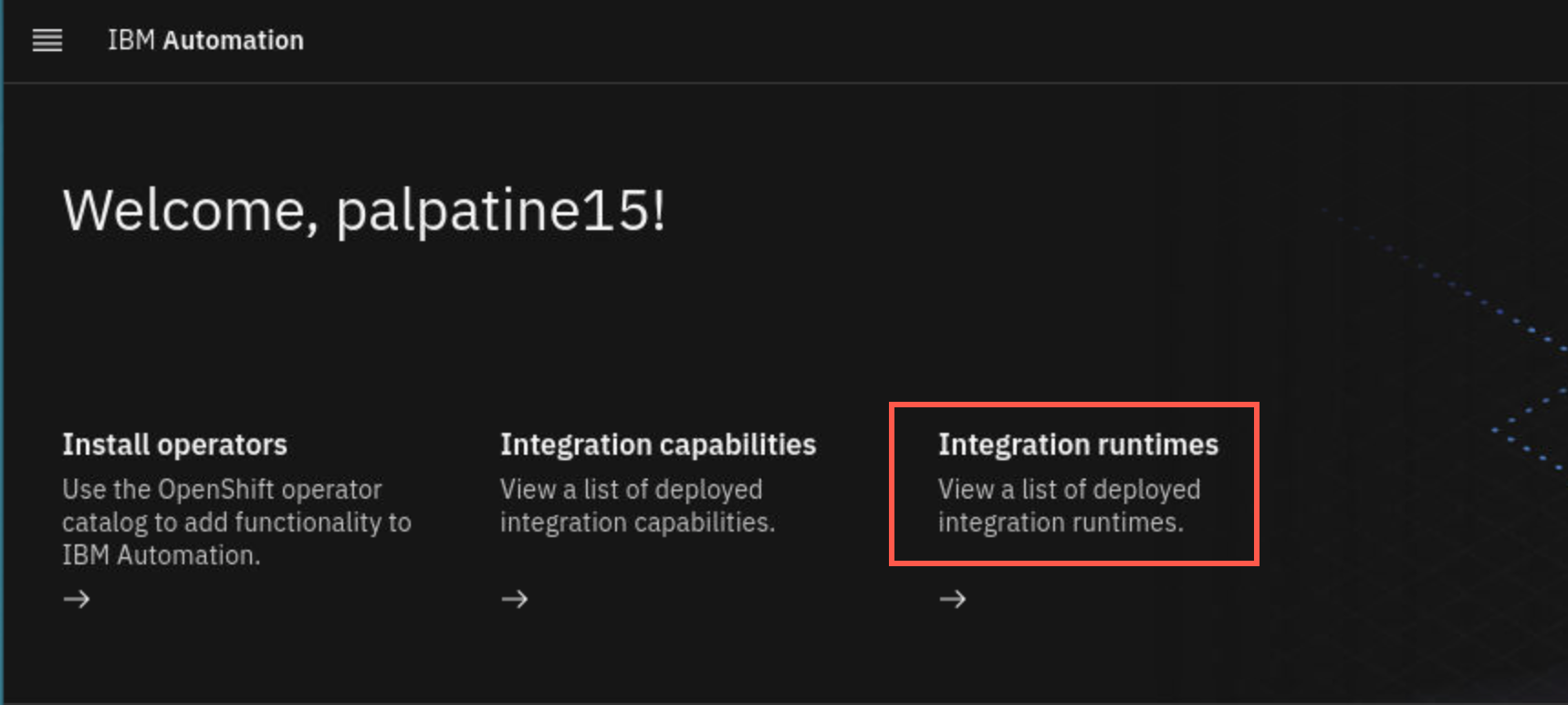Click 'Use the OpenShift operator catalog' description
Viewport: 1568px width, 705px height.
(236, 522)
